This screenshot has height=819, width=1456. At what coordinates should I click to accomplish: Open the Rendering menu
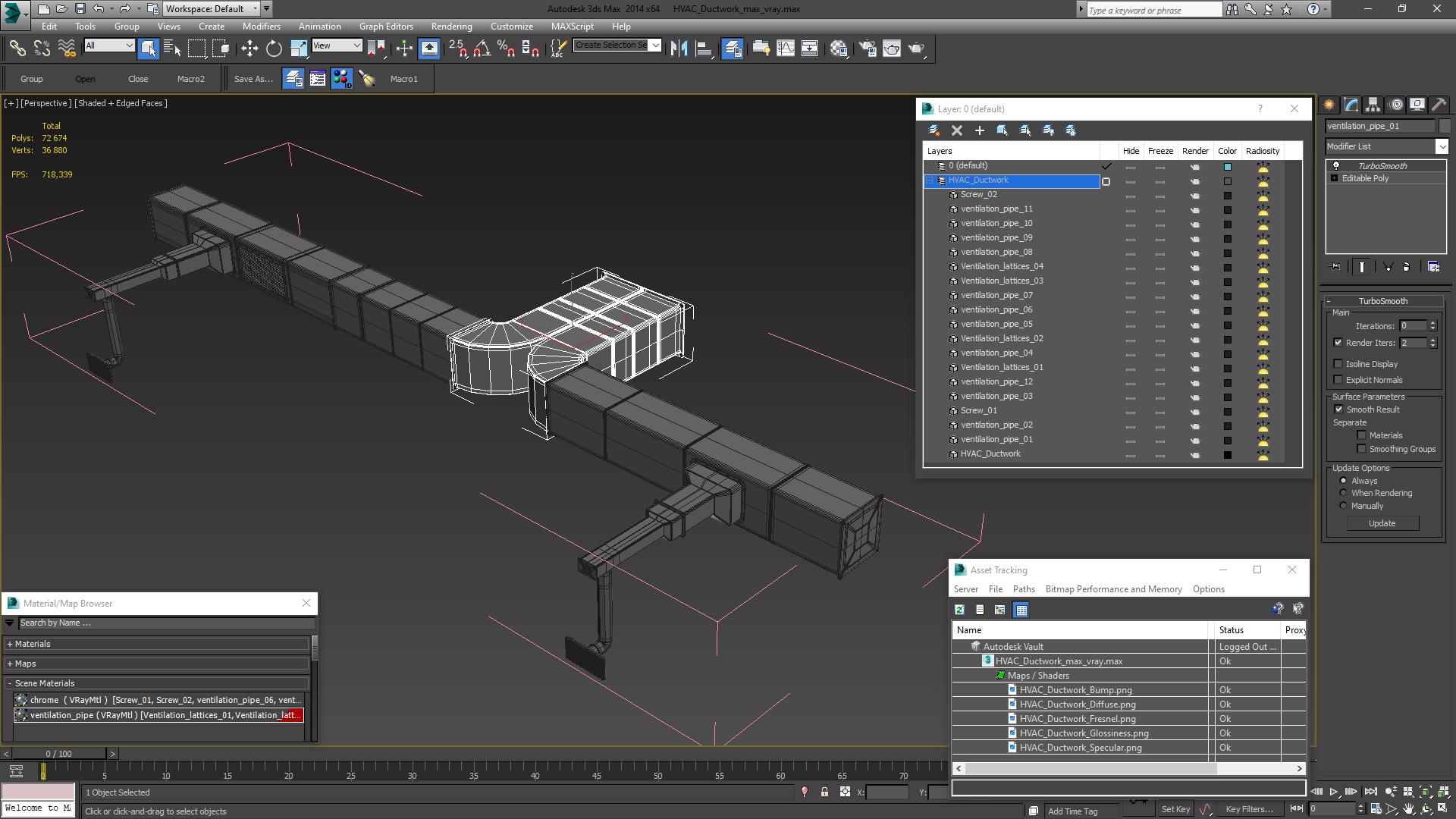tap(451, 26)
